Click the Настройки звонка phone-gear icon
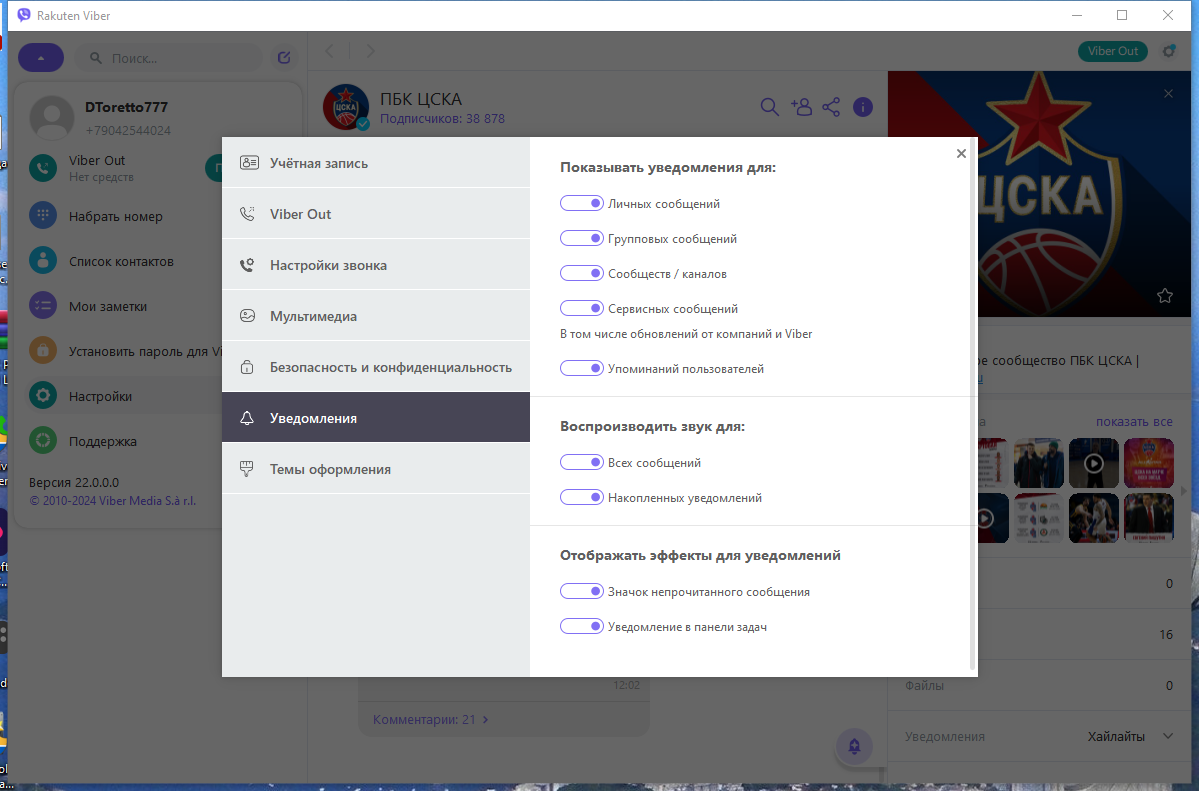Image resolution: width=1199 pixels, height=791 pixels. (247, 265)
